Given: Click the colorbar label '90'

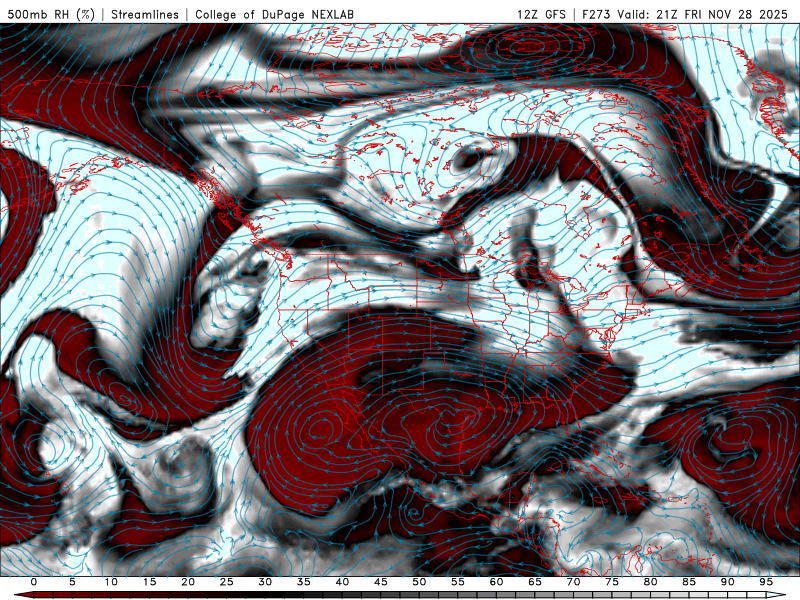Looking at the screenshot, I should click(x=727, y=582).
